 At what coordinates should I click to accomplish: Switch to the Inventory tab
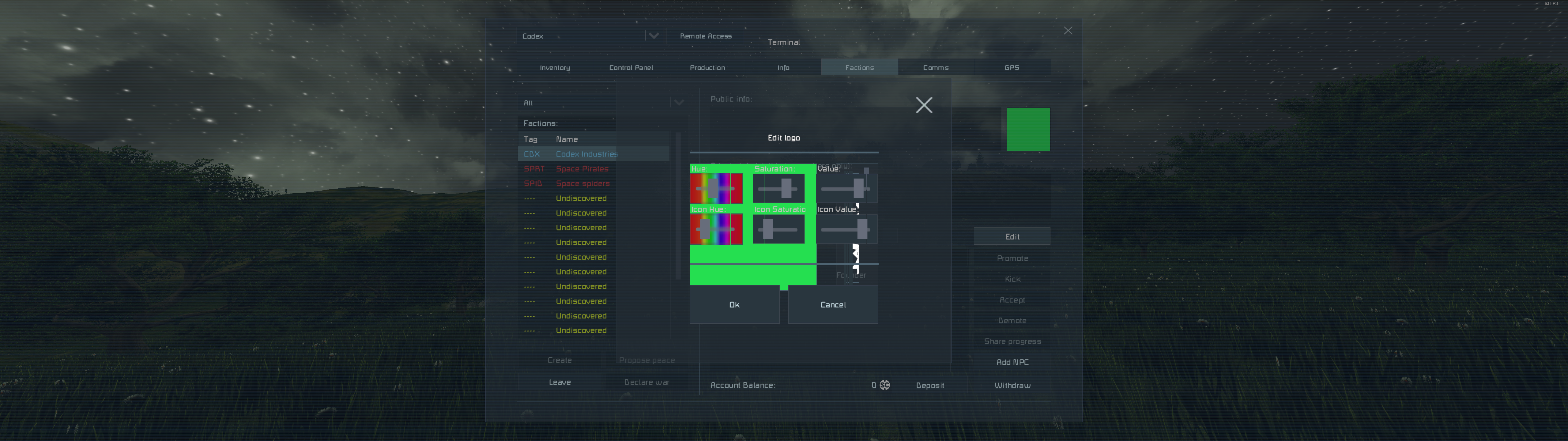pos(555,68)
